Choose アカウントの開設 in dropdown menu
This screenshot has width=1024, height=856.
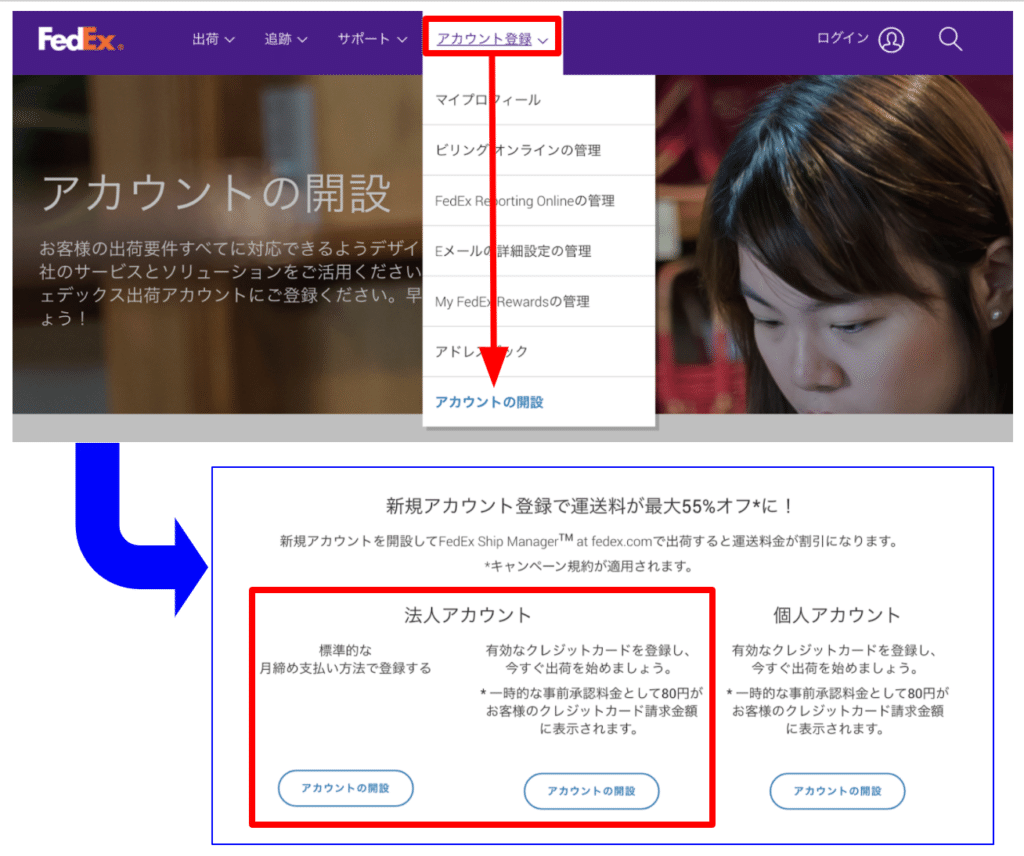[539, 402]
